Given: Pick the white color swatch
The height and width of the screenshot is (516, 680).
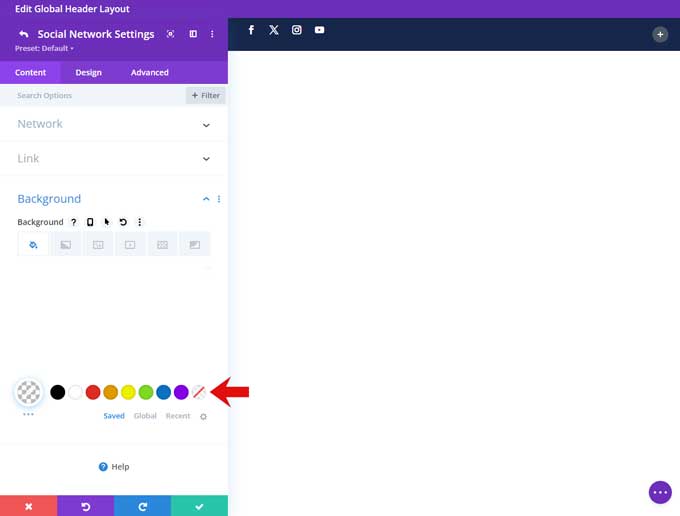Looking at the screenshot, I should click(75, 392).
